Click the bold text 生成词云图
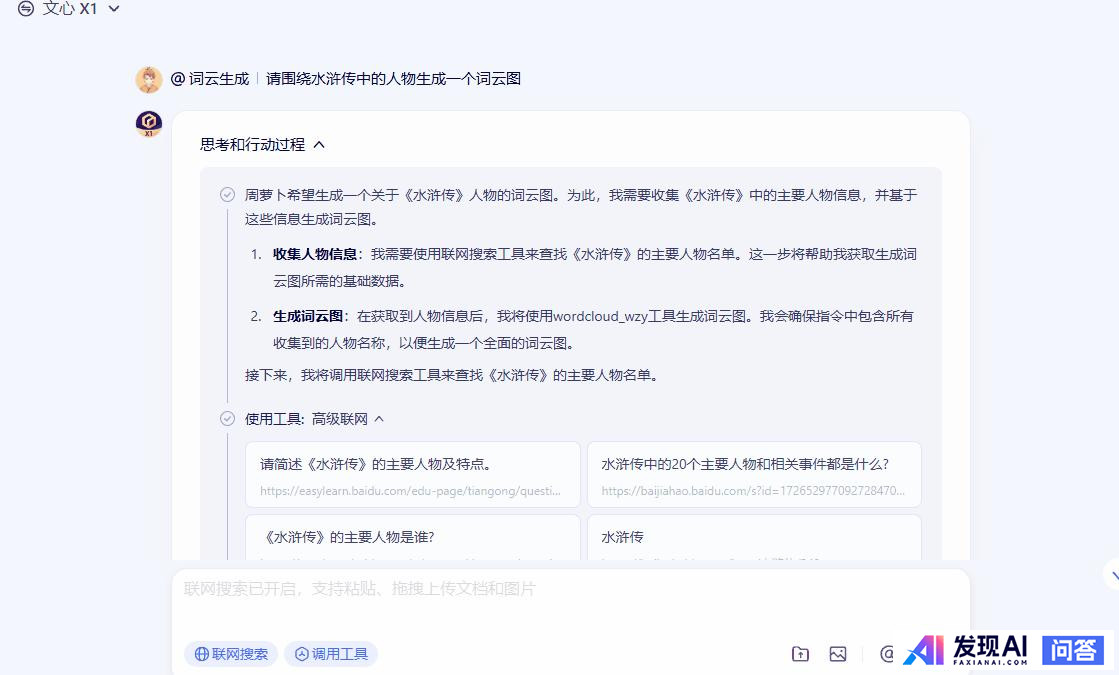Viewport: 1119px width, 675px height. (308, 316)
